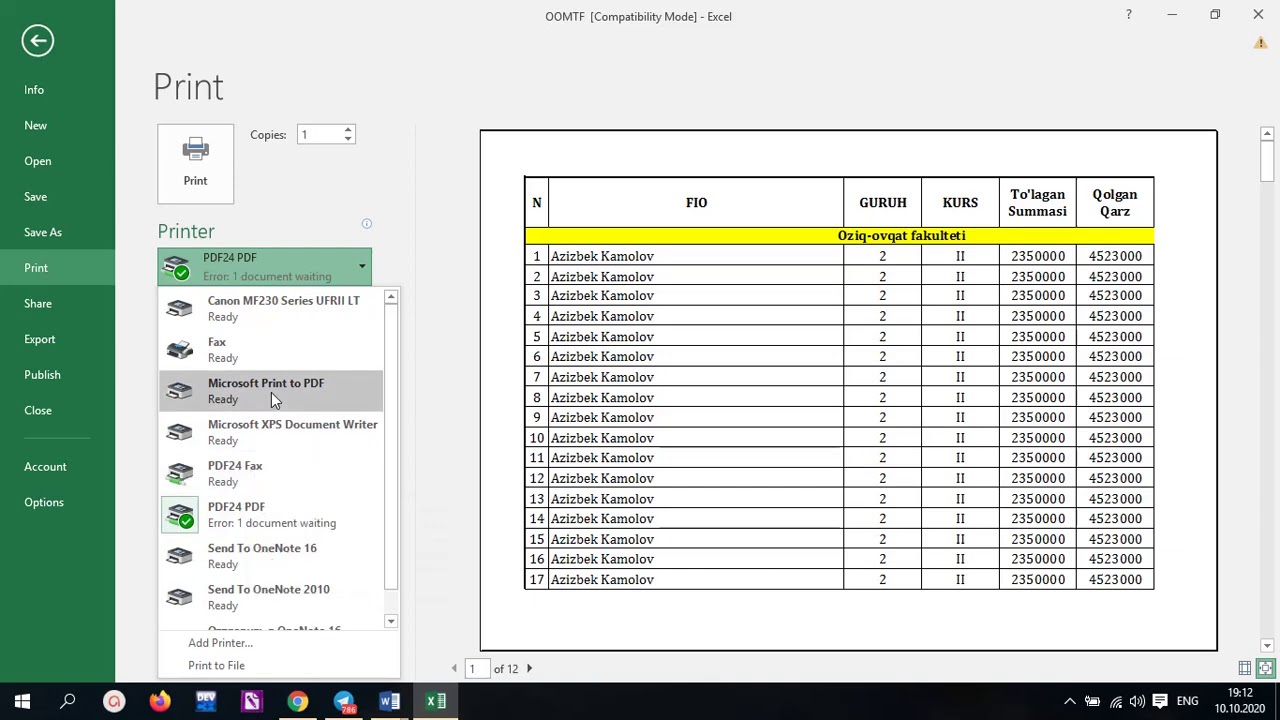Viewport: 1280px width, 720px height.
Task: Switch to Word in the taskbar
Action: point(389,702)
